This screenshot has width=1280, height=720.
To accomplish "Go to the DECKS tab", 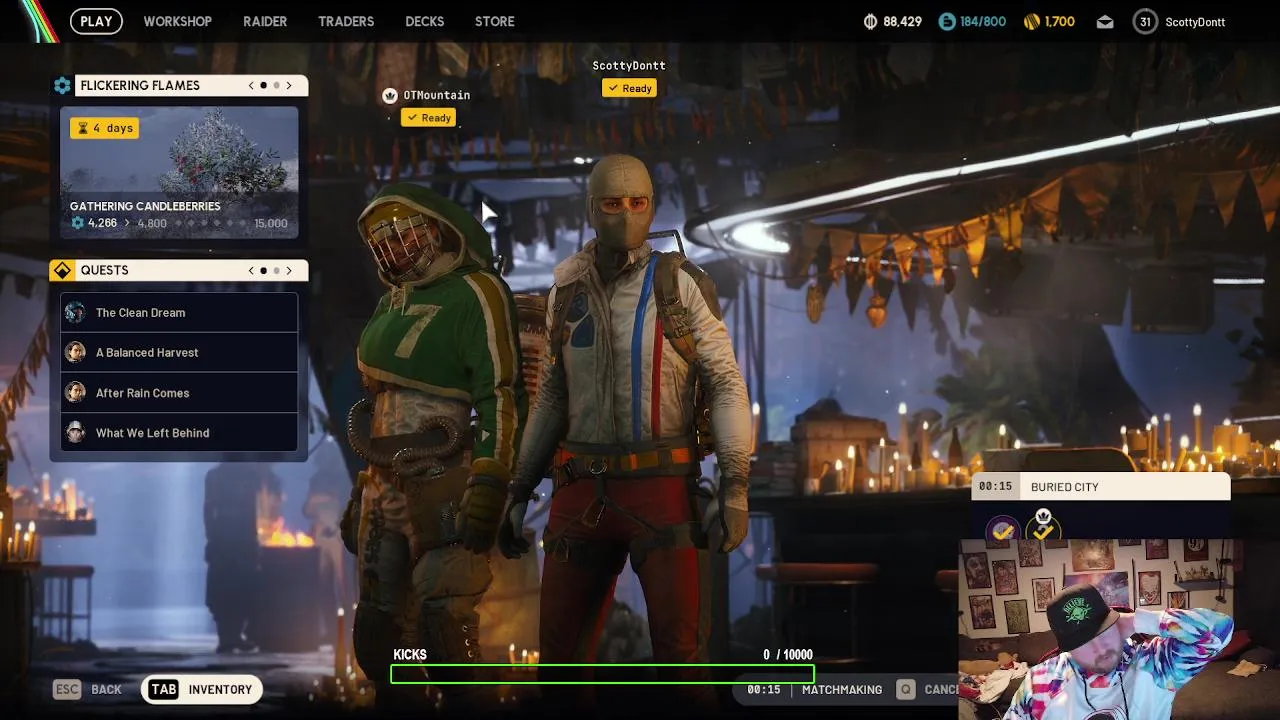I will (x=424, y=21).
